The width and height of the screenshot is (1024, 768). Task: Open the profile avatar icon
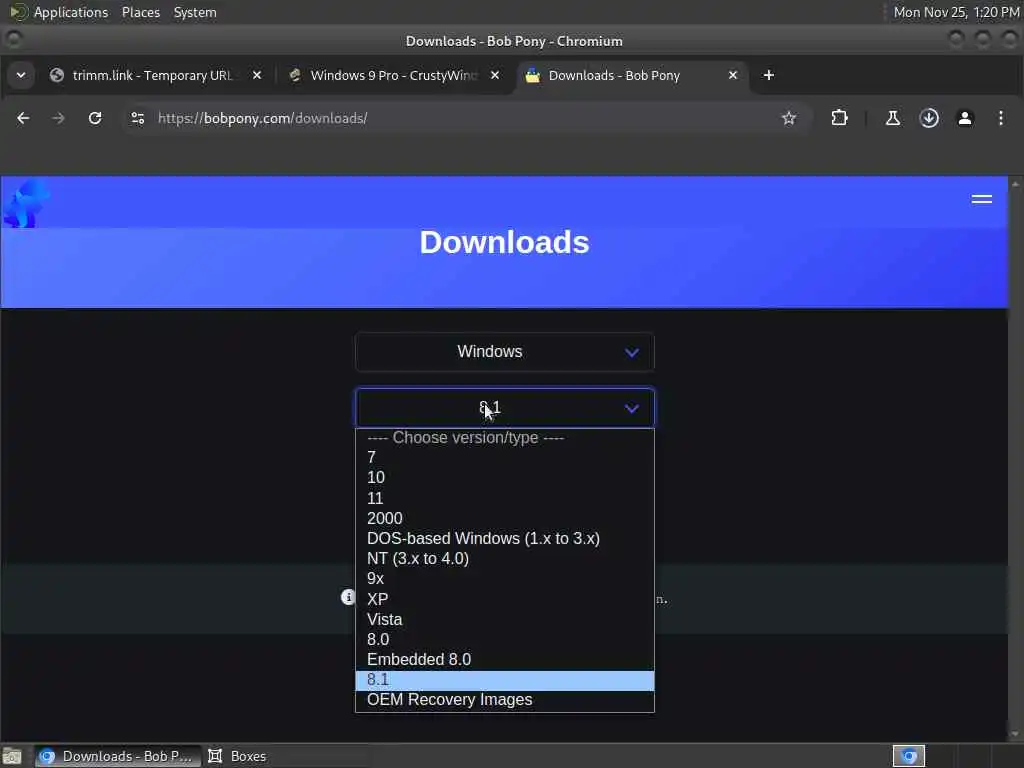click(x=965, y=118)
